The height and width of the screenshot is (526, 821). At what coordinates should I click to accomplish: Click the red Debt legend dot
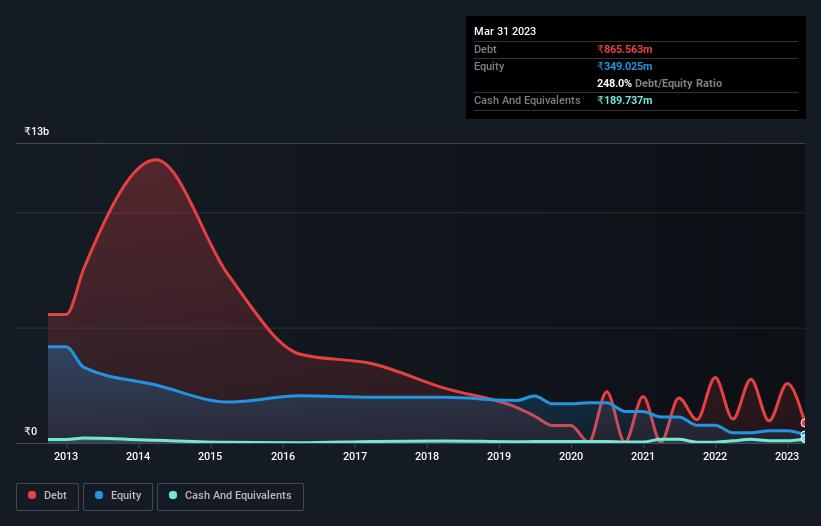32,495
